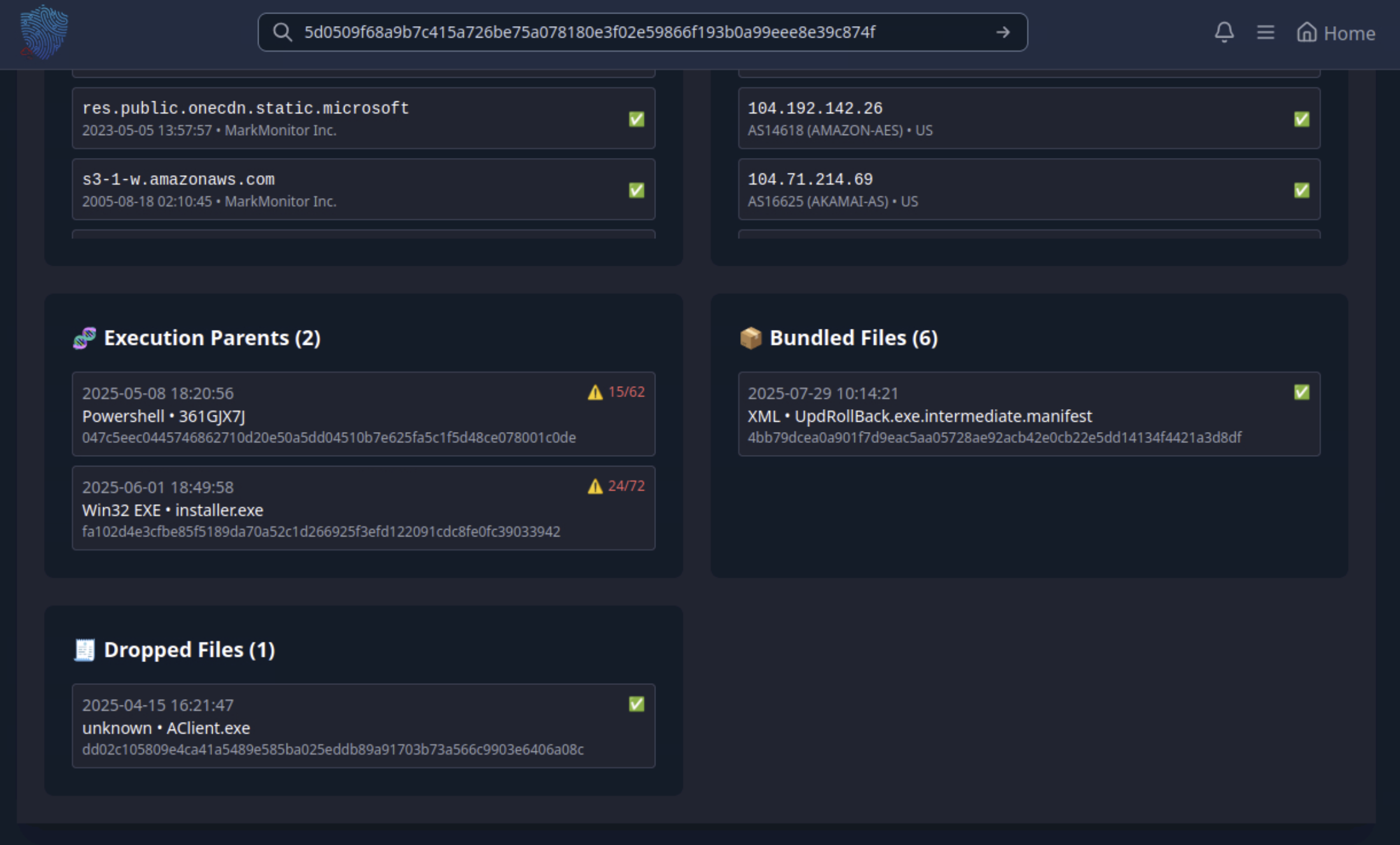1400x845 pixels.
Task: Open Powershell 361GJX7J parent entry
Action: click(363, 414)
